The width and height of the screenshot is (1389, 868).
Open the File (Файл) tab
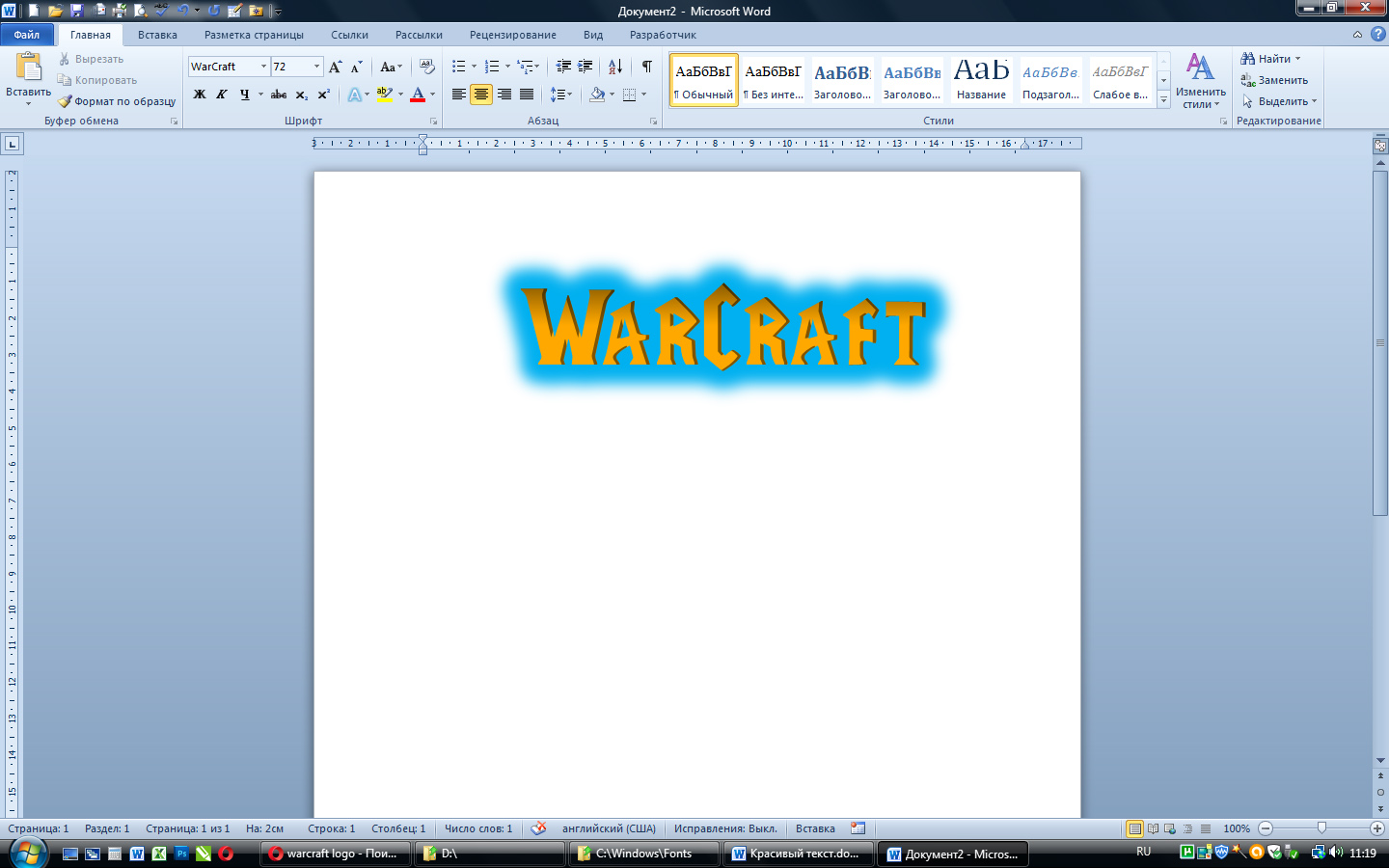click(x=27, y=35)
